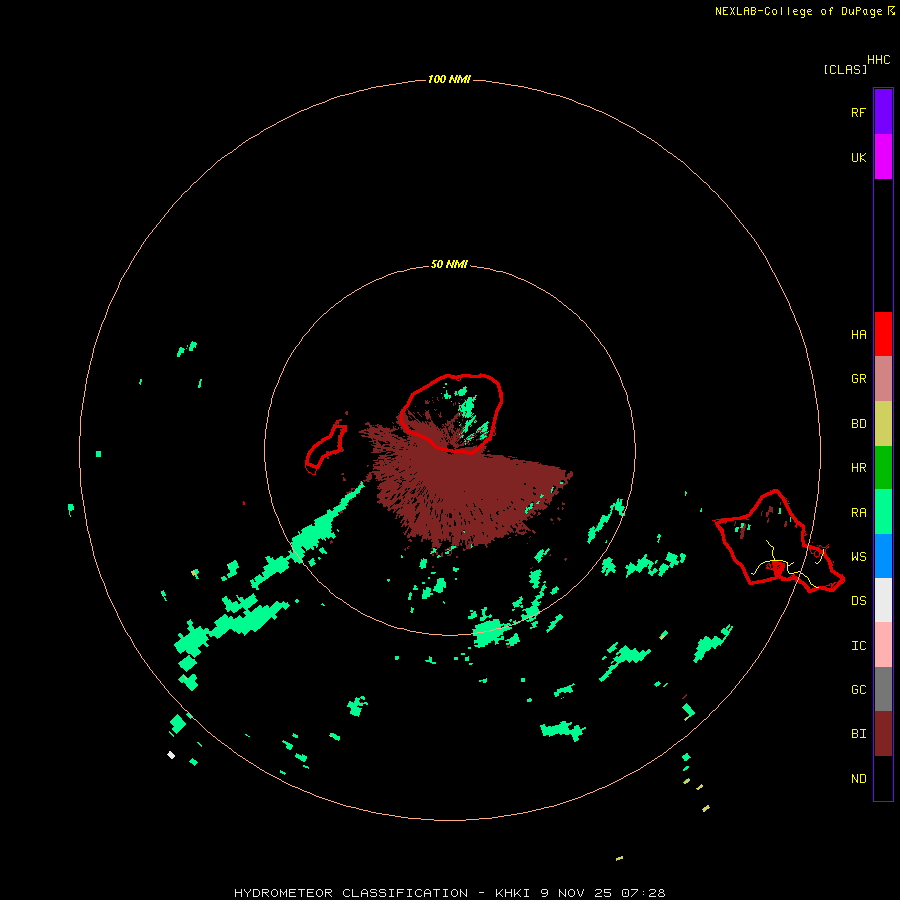900x900 pixels.
Task: Click the GC legend label
Action: coord(858,690)
